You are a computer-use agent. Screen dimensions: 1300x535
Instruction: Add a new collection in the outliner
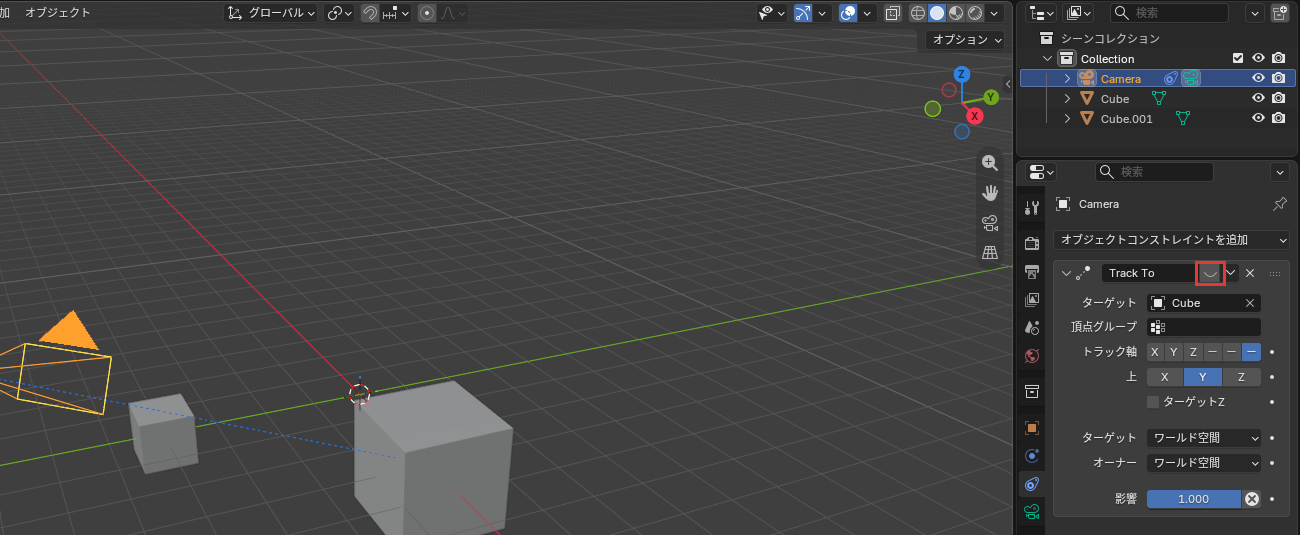1279,13
